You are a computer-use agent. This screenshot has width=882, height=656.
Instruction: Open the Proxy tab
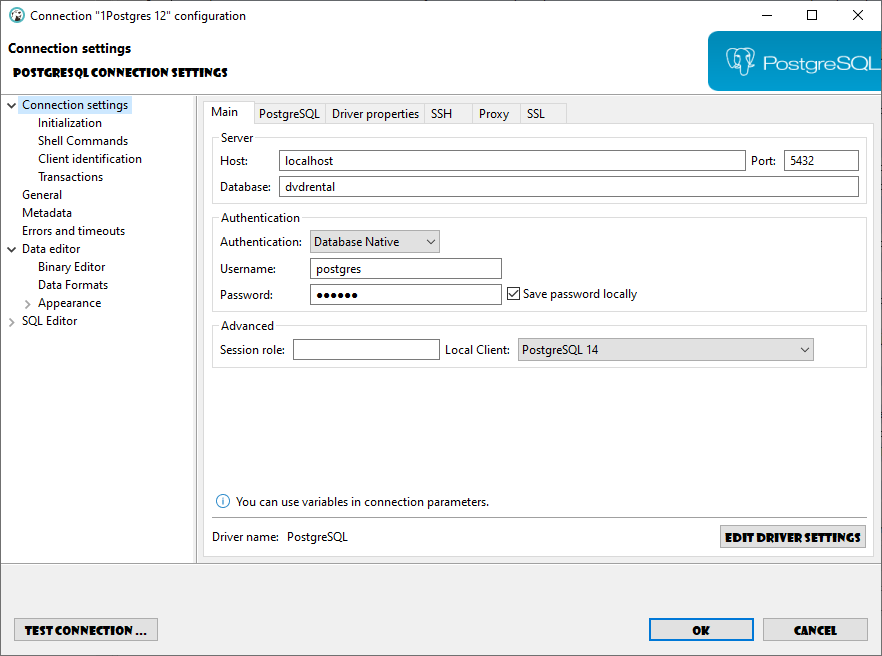point(494,114)
